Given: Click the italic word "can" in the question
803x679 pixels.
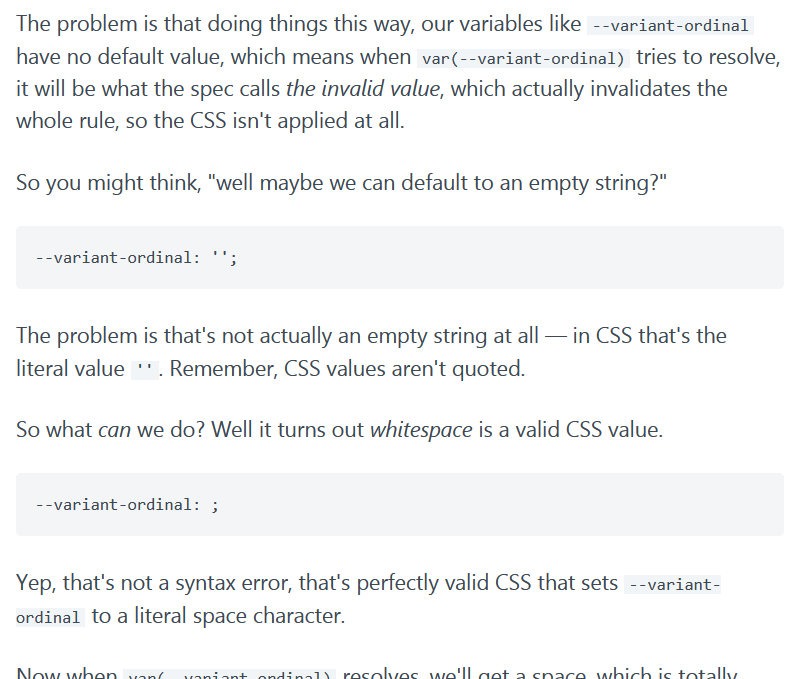Looking at the screenshot, I should pos(114,431).
